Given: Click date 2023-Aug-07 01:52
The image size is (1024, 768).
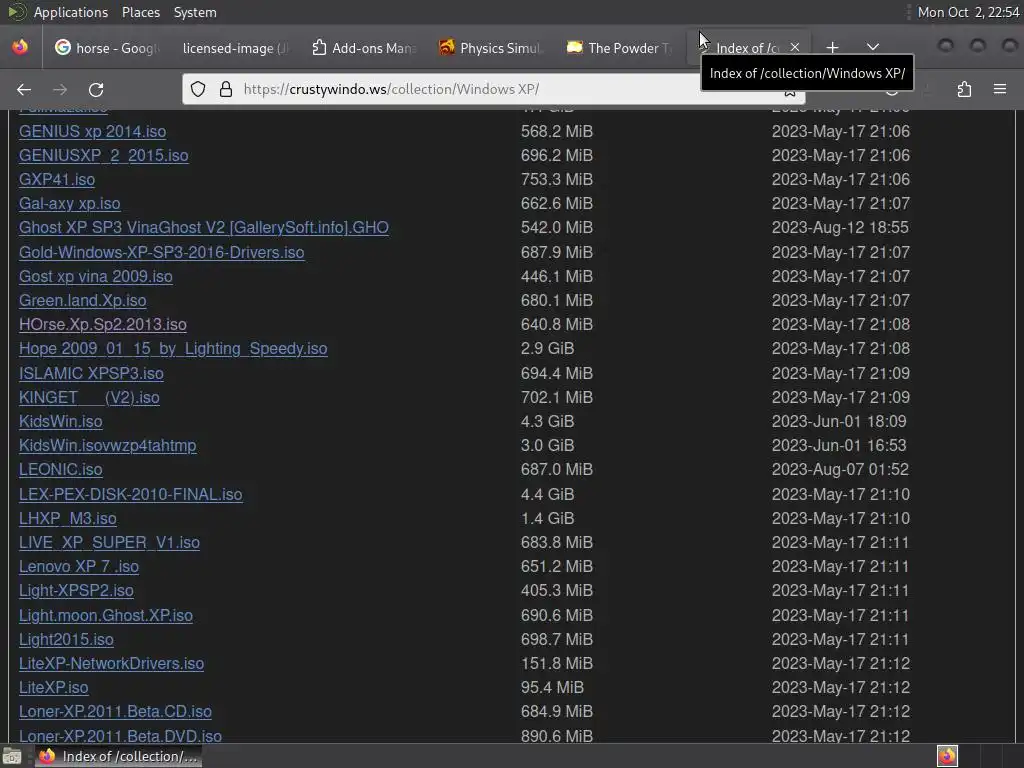Looking at the screenshot, I should [x=840, y=470].
